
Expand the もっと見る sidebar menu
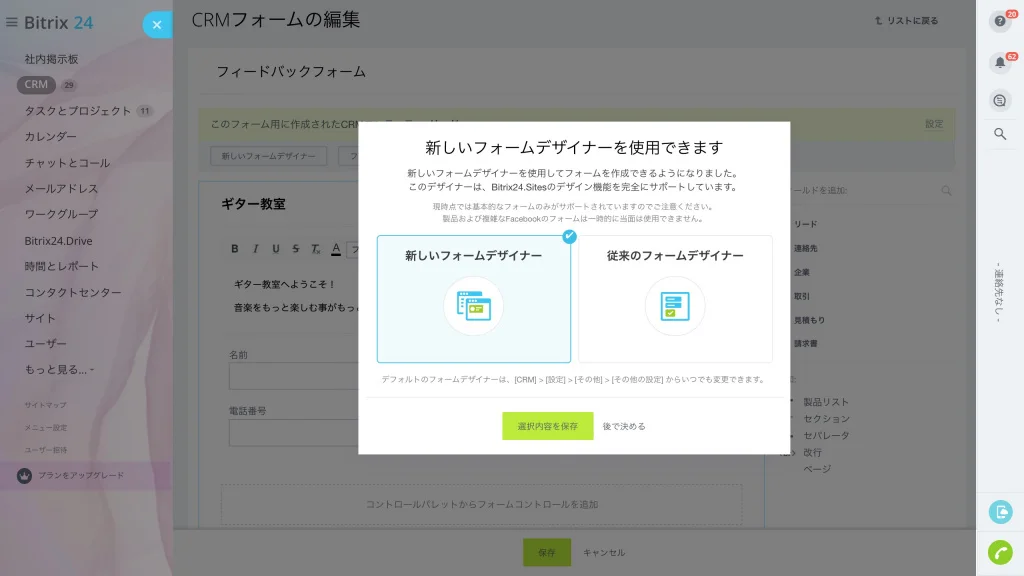click(x=59, y=370)
